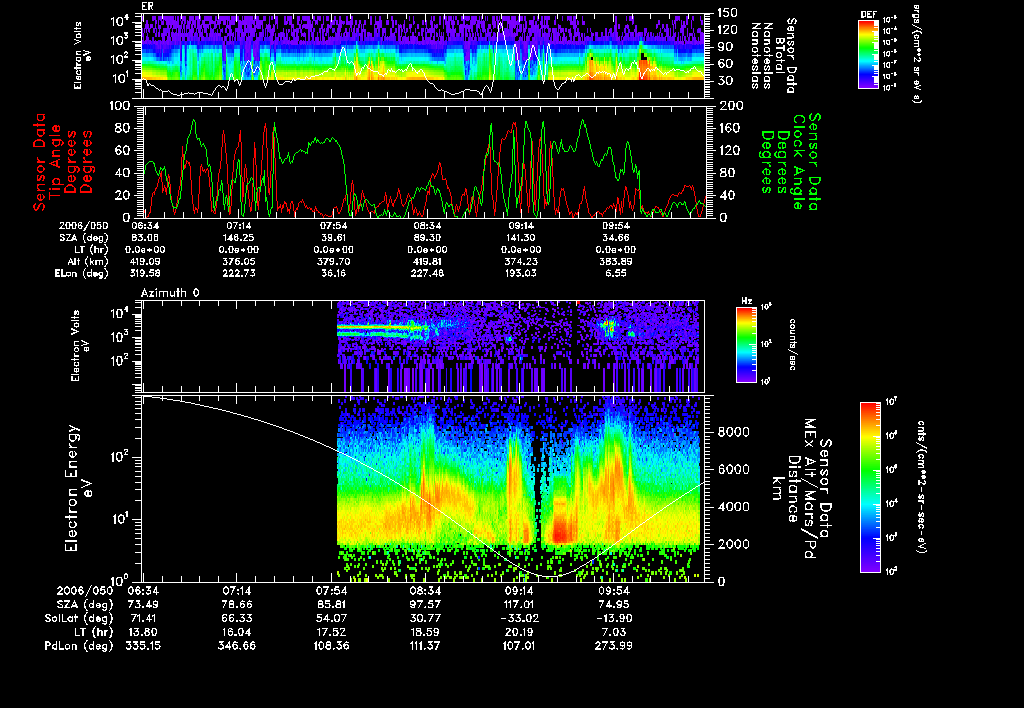Select PdLon value 273.99
1024x708 pixels.
[x=613, y=646]
